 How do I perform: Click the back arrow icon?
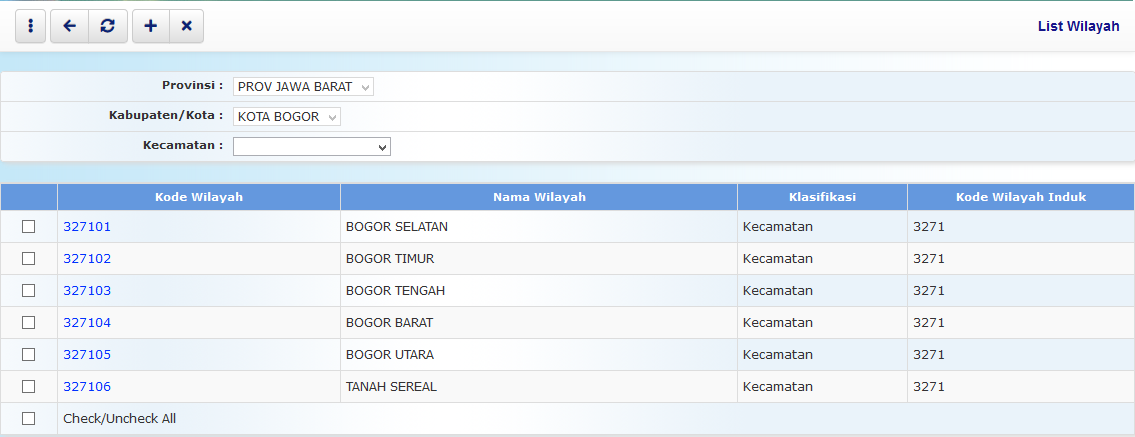coord(69,27)
